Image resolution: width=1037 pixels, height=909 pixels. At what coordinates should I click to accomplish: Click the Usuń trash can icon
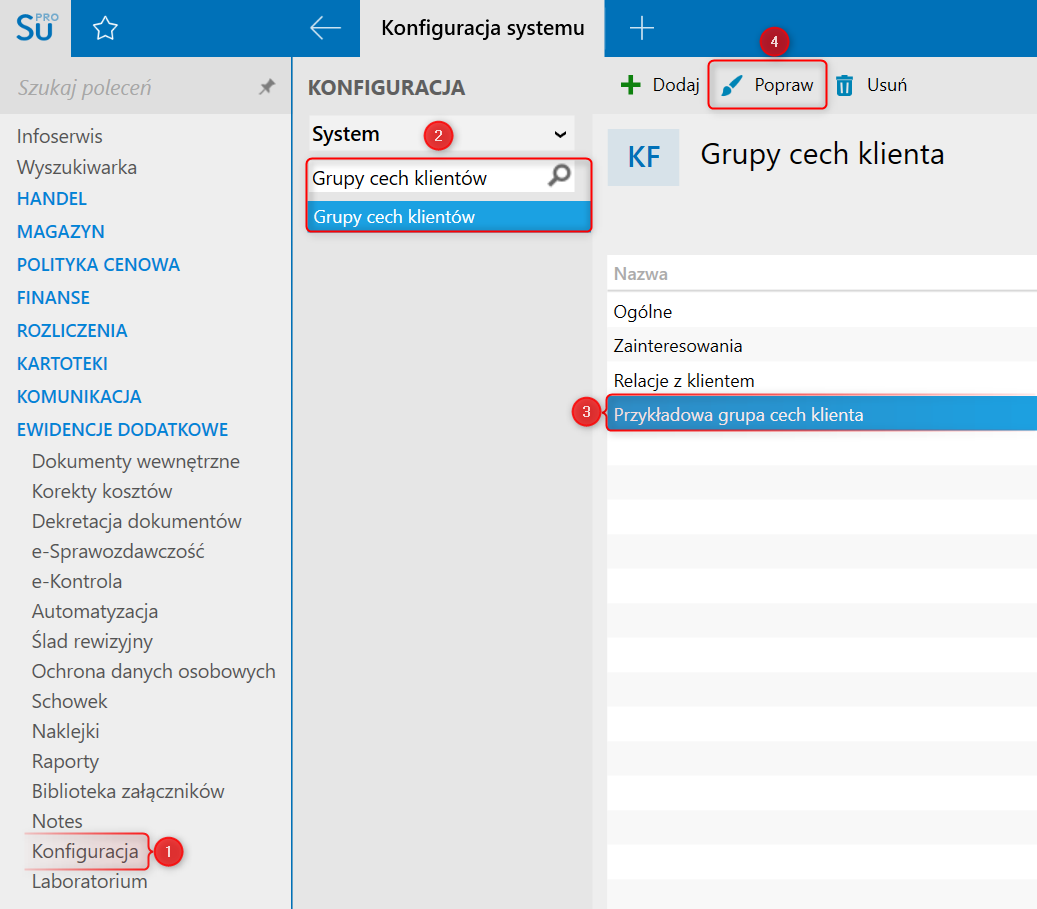[x=845, y=85]
